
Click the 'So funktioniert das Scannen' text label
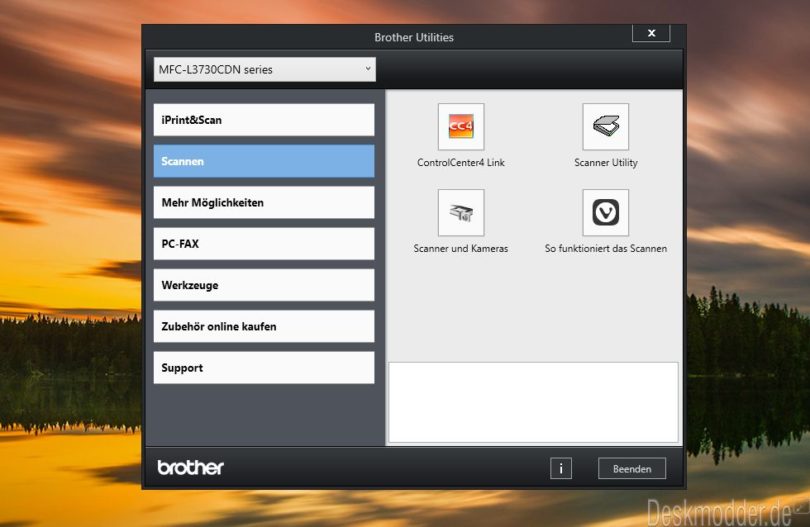[x=605, y=248]
